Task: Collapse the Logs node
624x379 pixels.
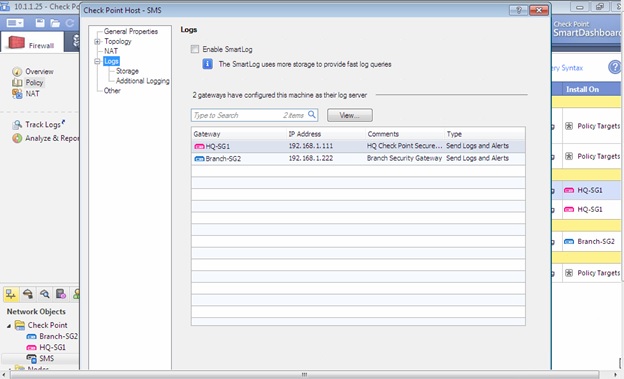Action: [x=97, y=61]
